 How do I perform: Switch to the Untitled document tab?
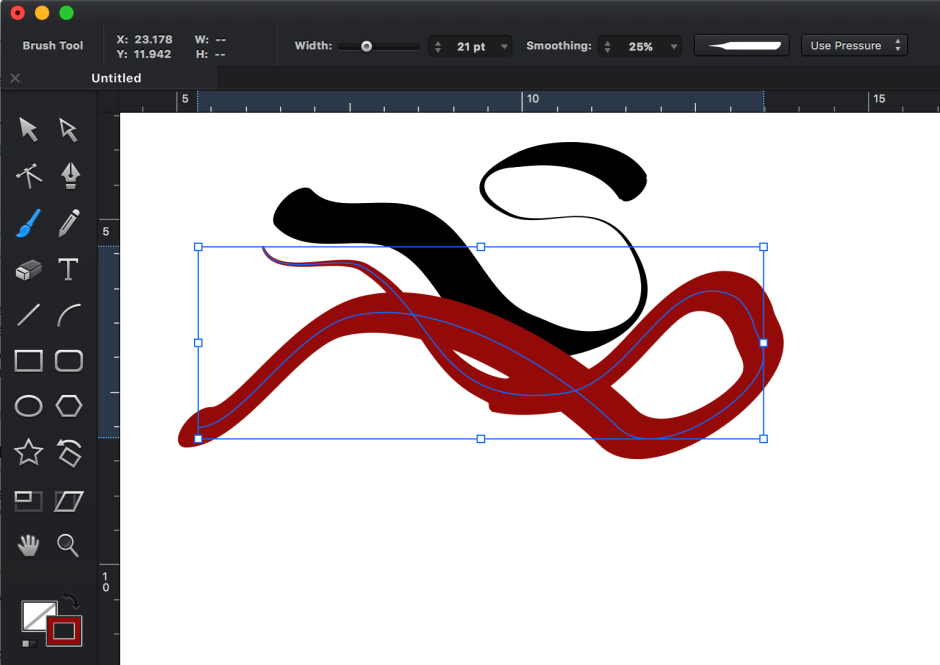pos(116,78)
